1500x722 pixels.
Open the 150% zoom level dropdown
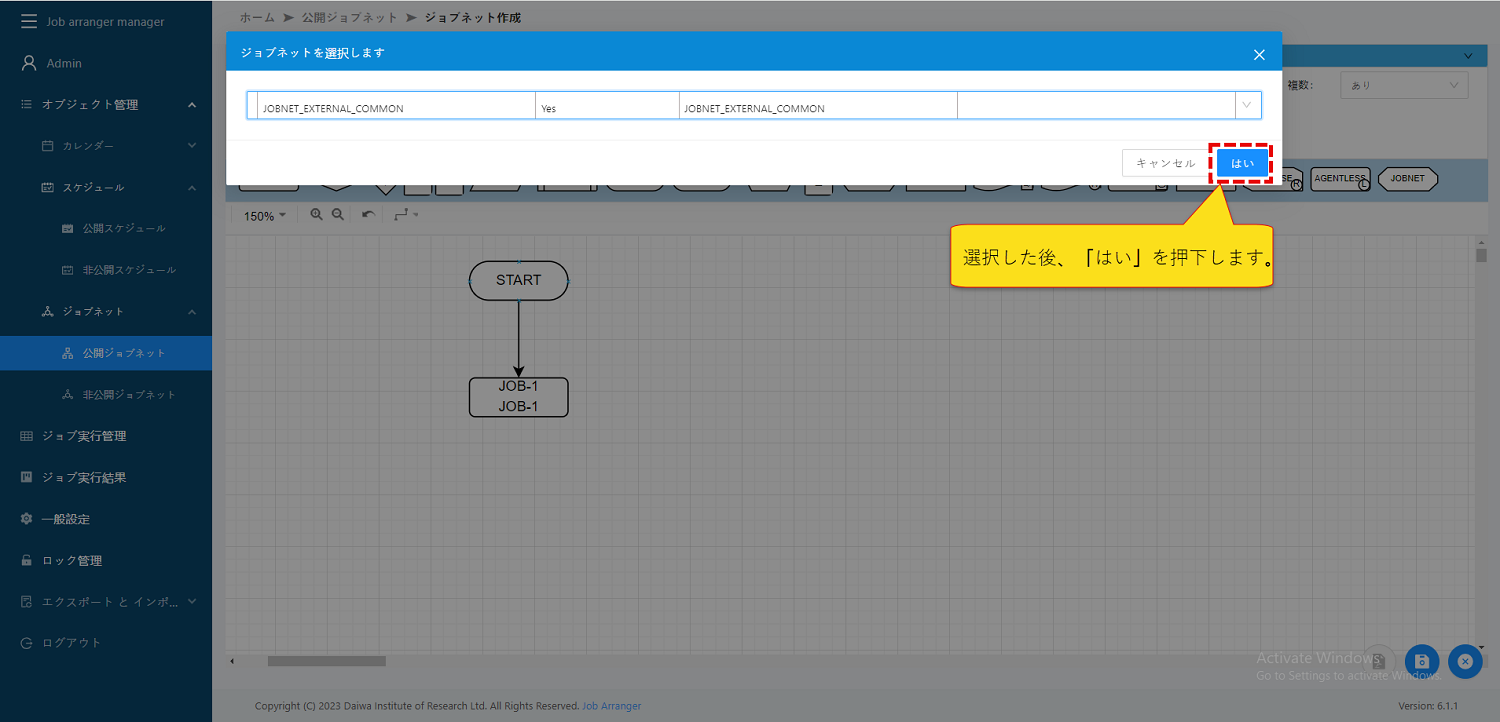[265, 216]
